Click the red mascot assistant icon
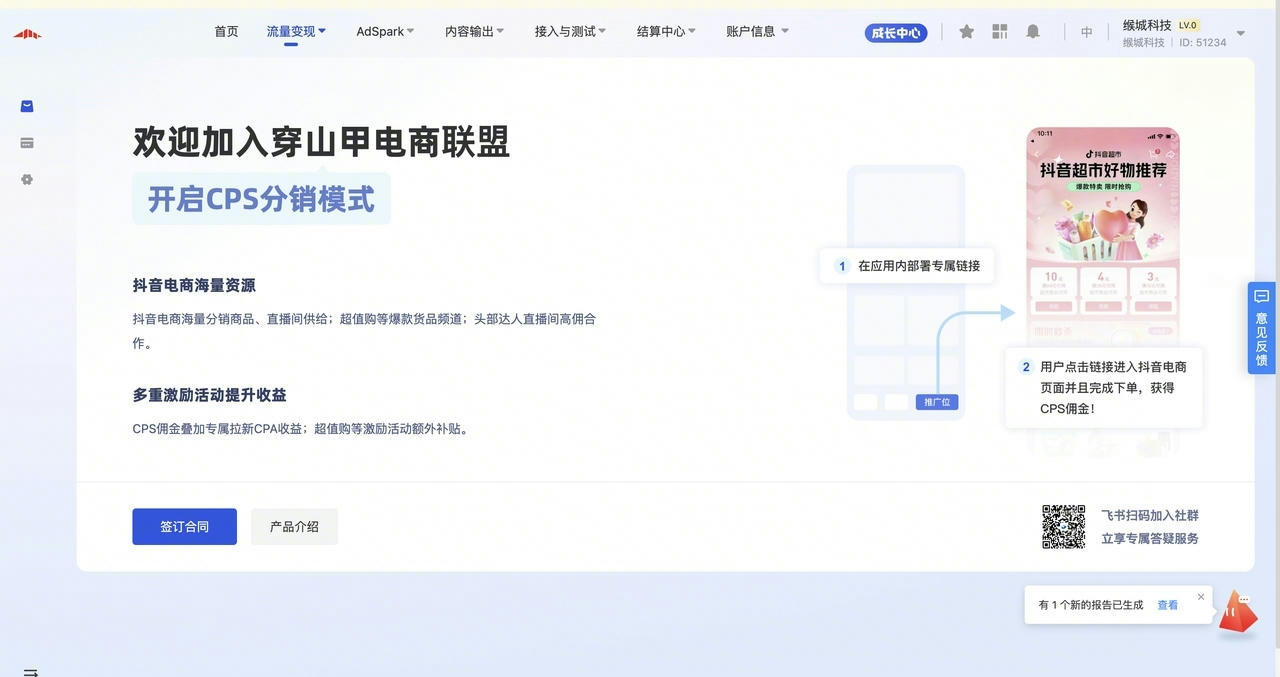 [x=1237, y=611]
